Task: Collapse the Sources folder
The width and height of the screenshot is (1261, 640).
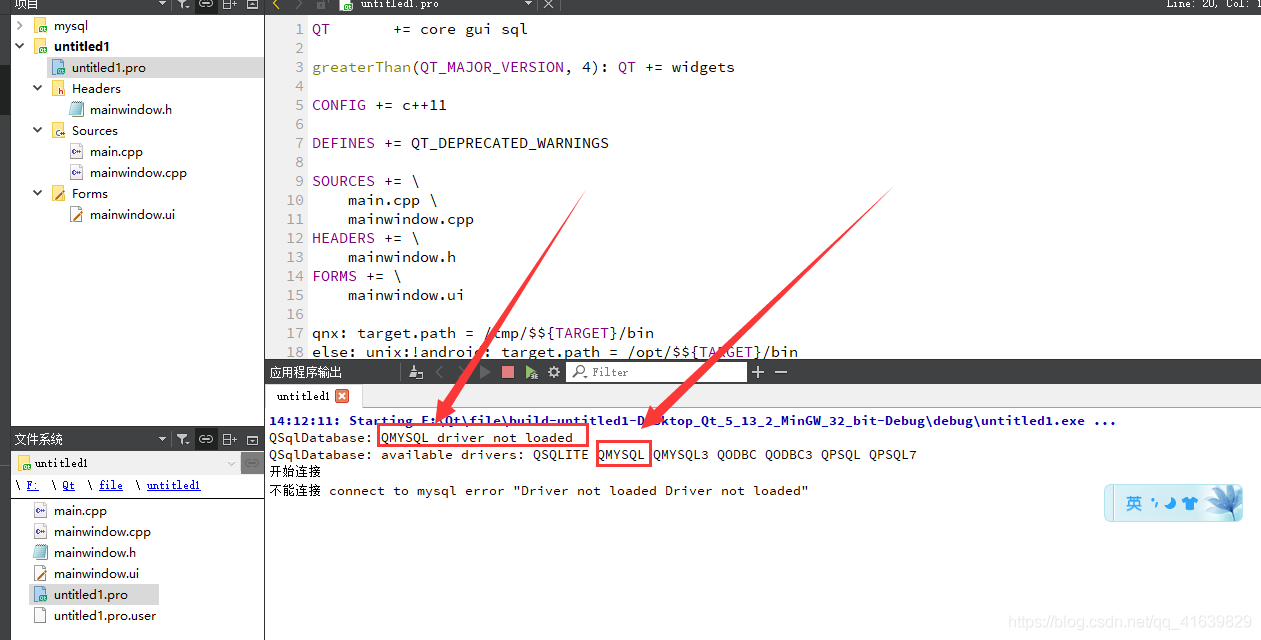Action: click(38, 130)
